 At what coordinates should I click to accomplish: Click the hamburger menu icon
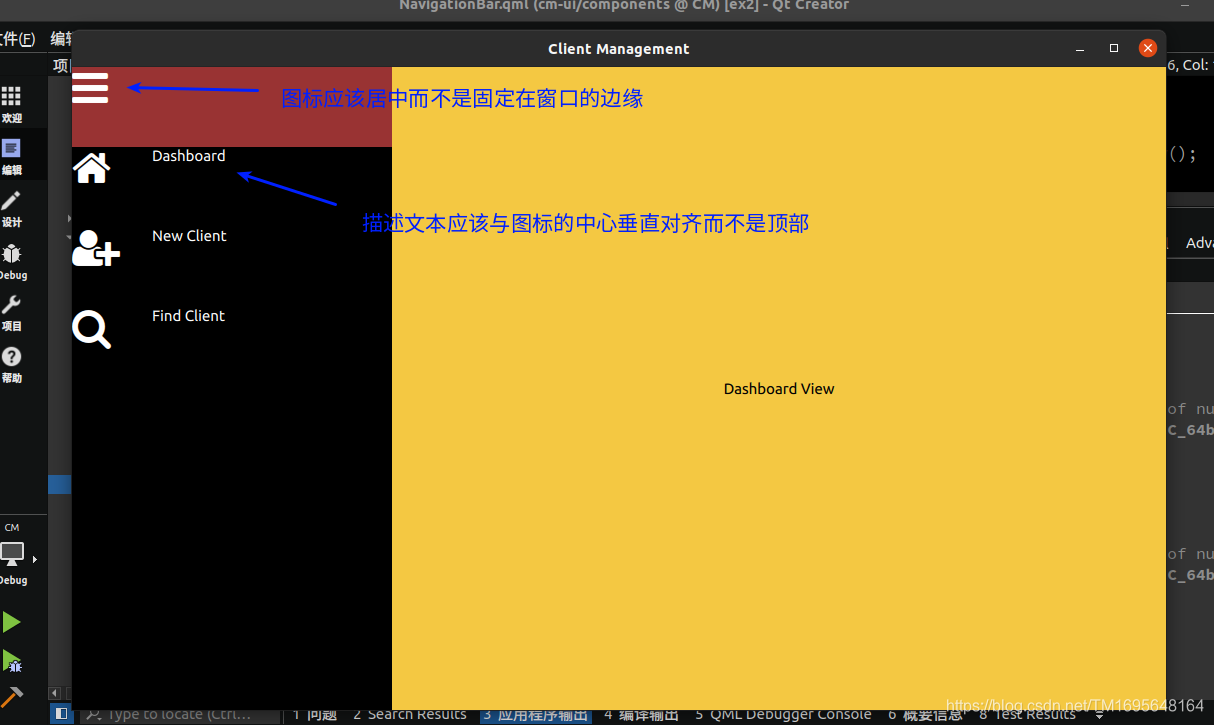click(x=90, y=87)
